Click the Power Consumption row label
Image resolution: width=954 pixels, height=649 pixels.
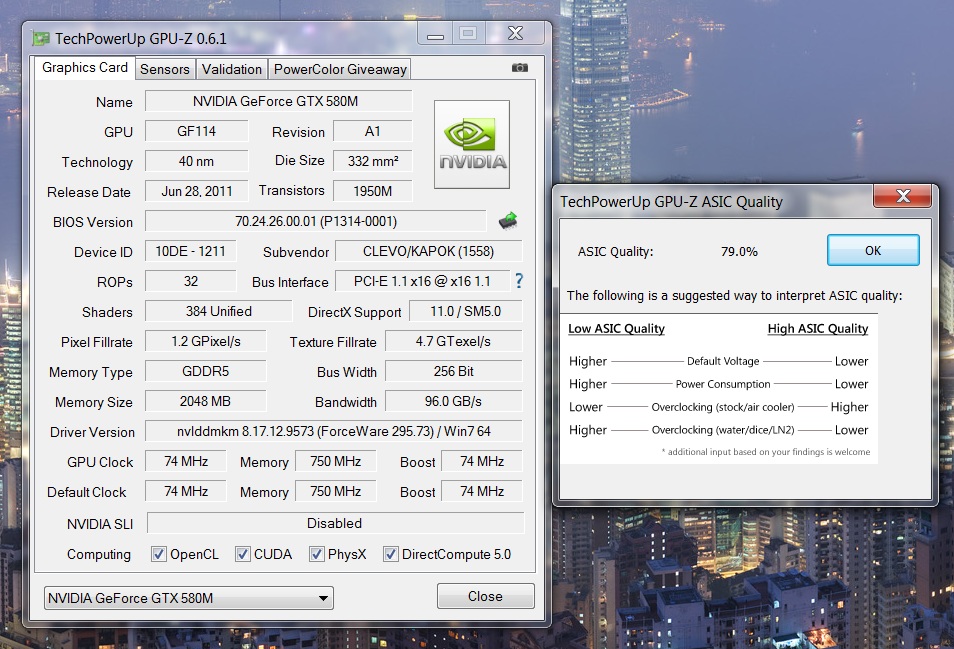[x=723, y=384]
